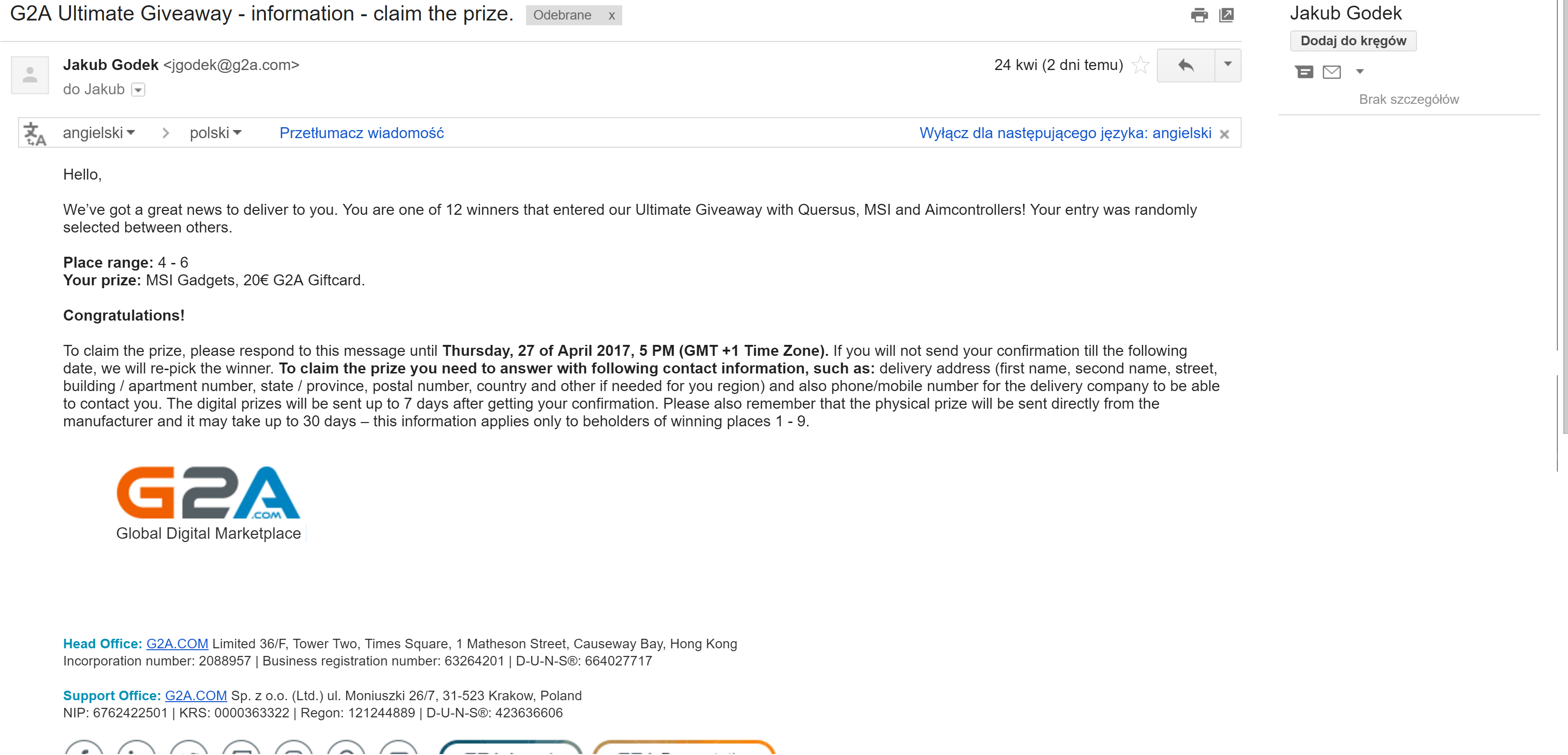
Task: Expand the contact panel's small dropdown arrow
Action: [1360, 72]
